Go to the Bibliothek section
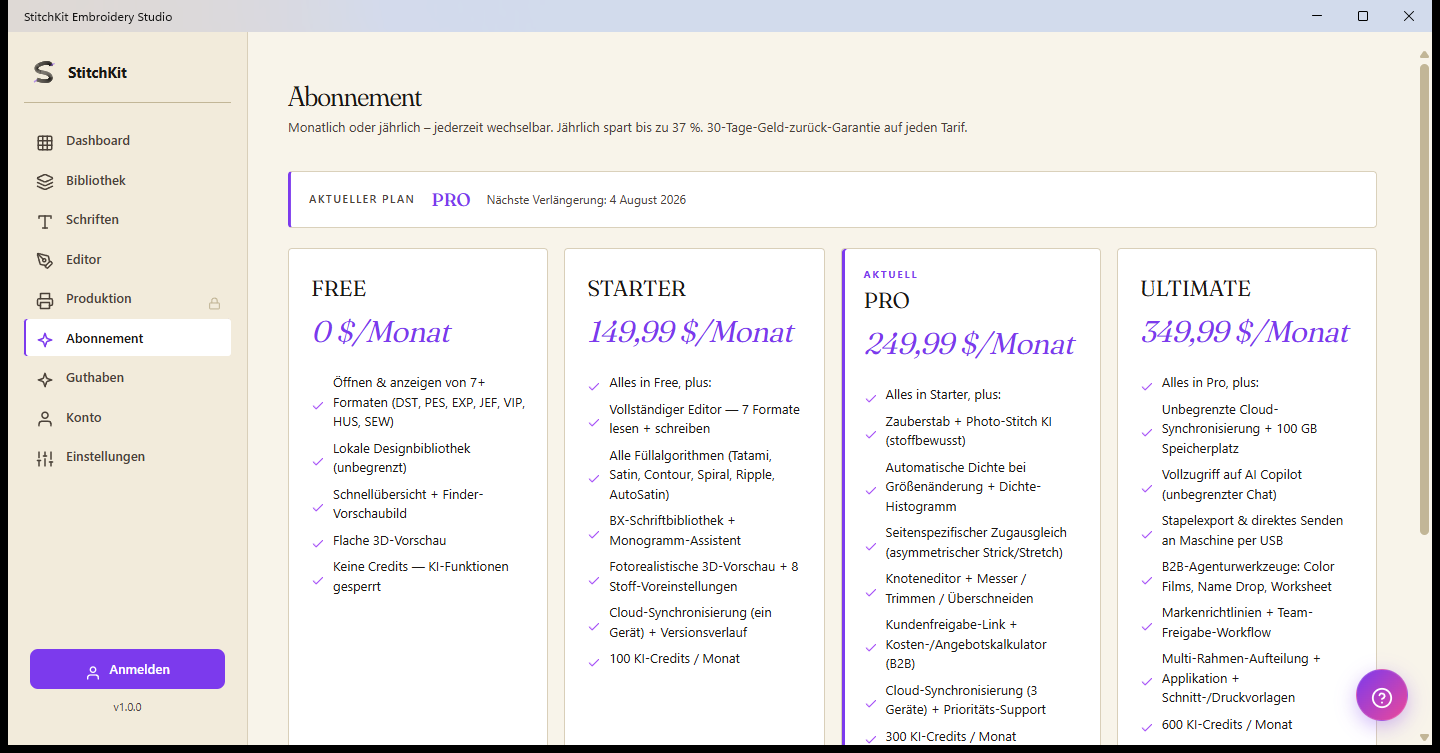This screenshot has height=753, width=1440. tap(127, 181)
